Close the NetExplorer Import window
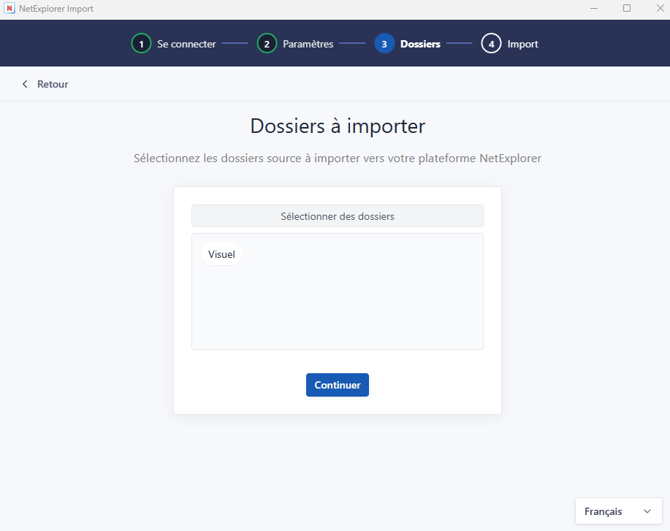The image size is (670, 531). click(660, 9)
